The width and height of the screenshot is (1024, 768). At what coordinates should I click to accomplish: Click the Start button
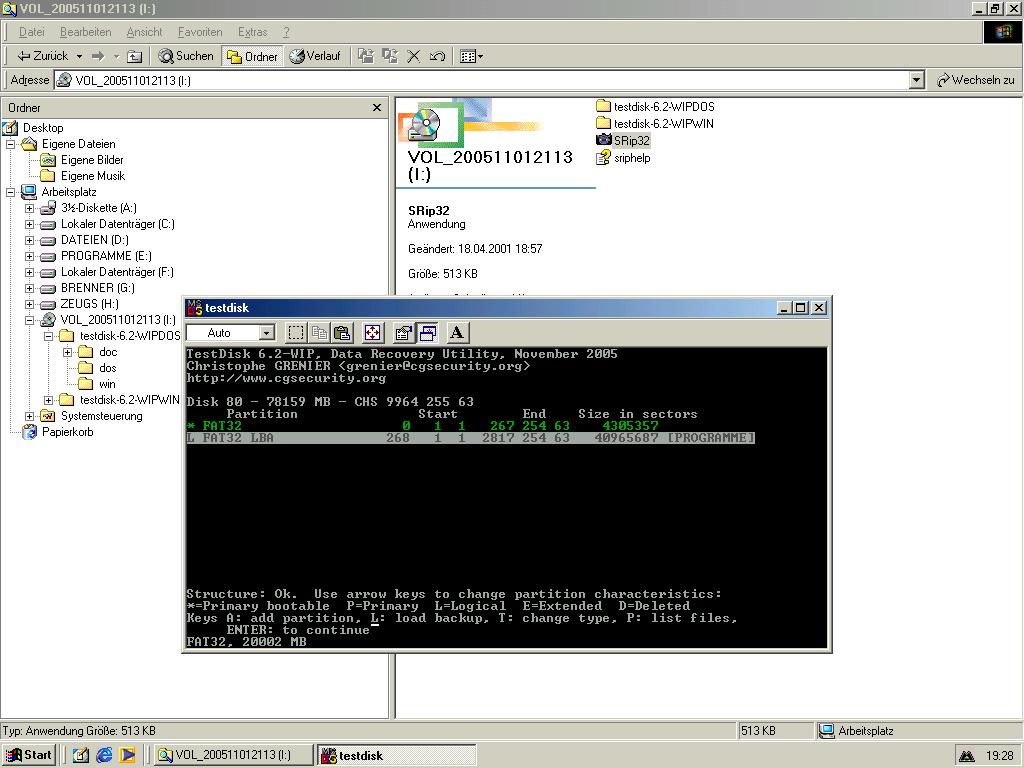(x=28, y=755)
